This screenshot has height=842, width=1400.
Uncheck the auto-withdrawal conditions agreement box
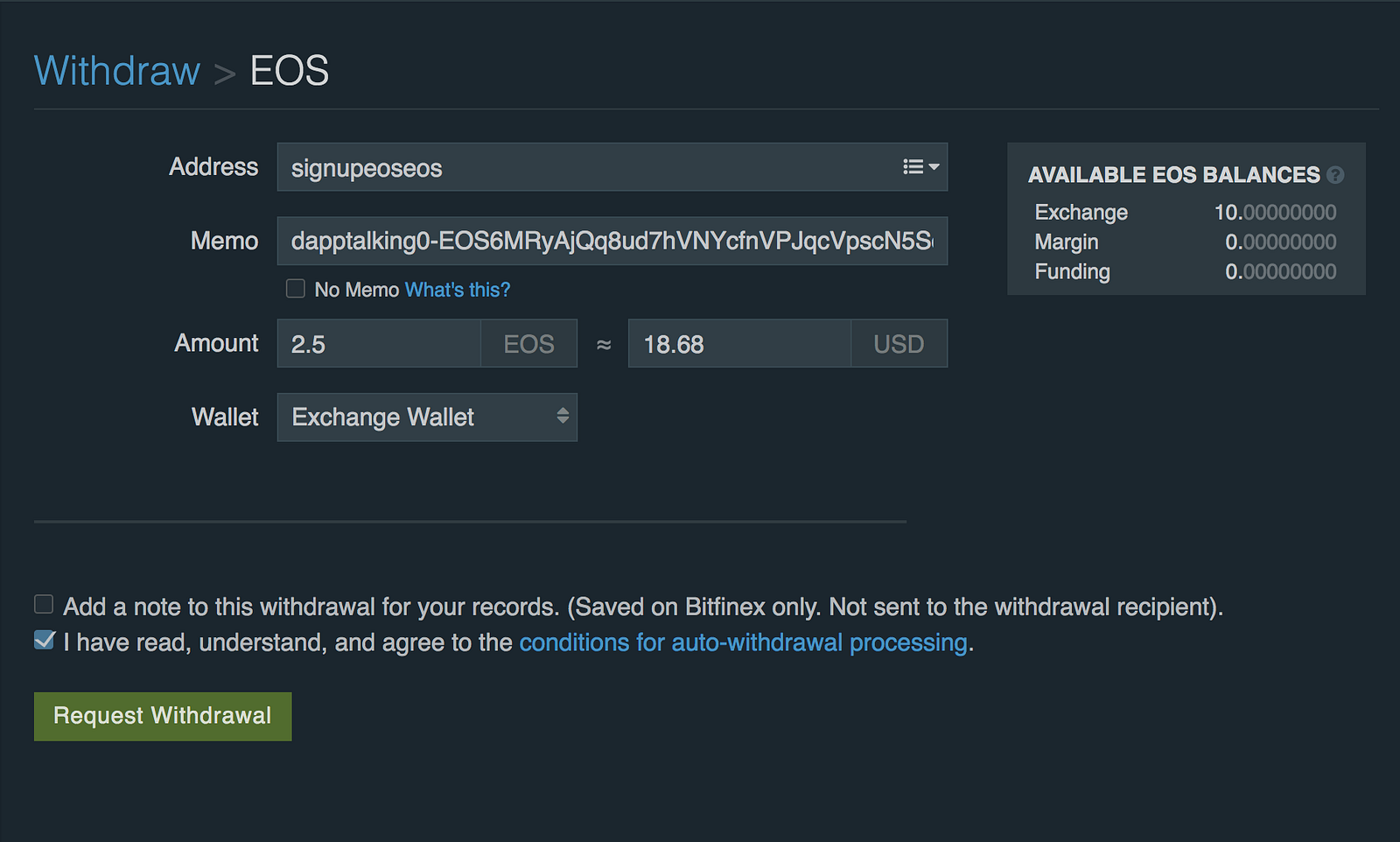pos(45,641)
